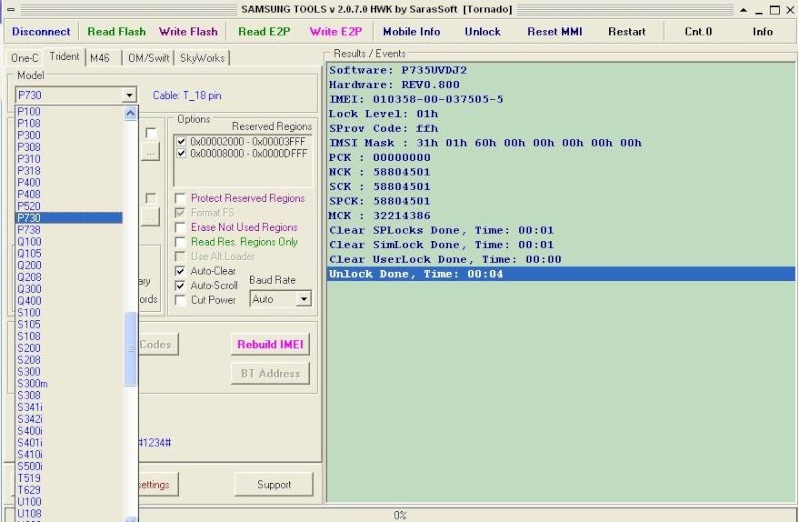Pick model S341i from the list
Image resolution: width=799 pixels, height=522 pixels.
tap(69, 407)
